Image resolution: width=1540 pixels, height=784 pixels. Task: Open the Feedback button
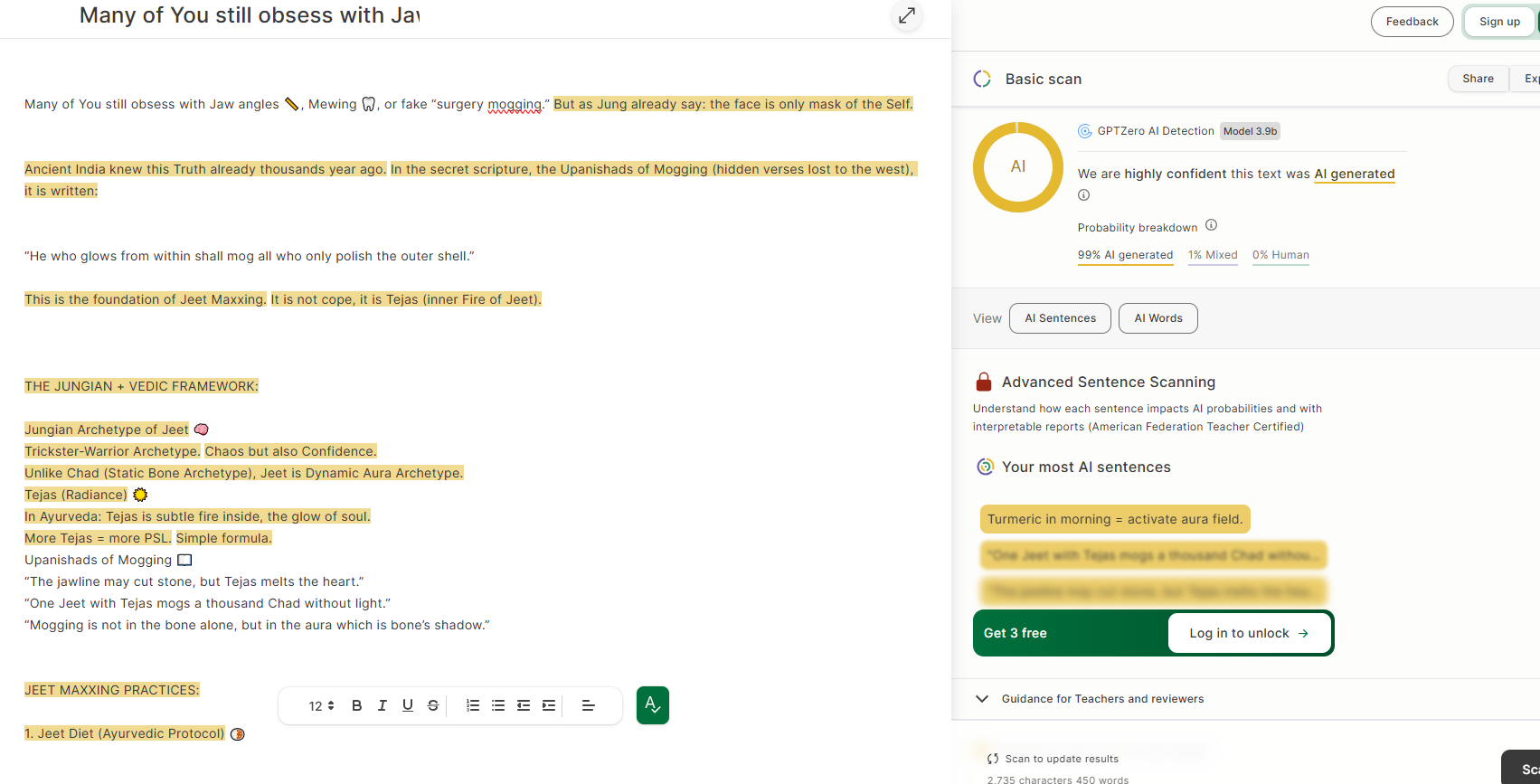tap(1412, 22)
